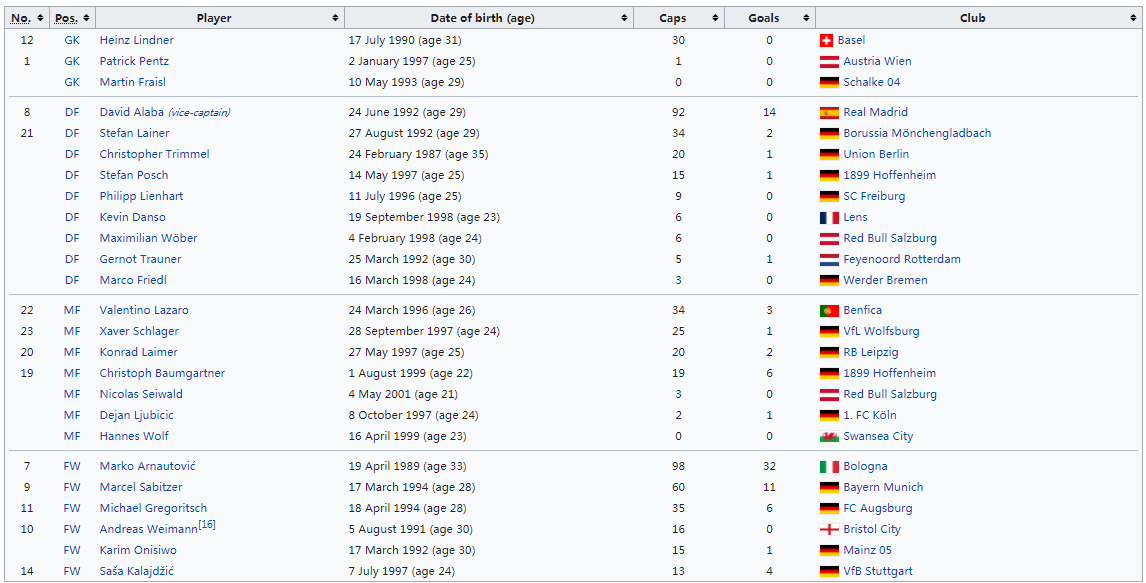Open David Alaba player link
Viewport: 1146px width, 583px height.
(x=131, y=113)
